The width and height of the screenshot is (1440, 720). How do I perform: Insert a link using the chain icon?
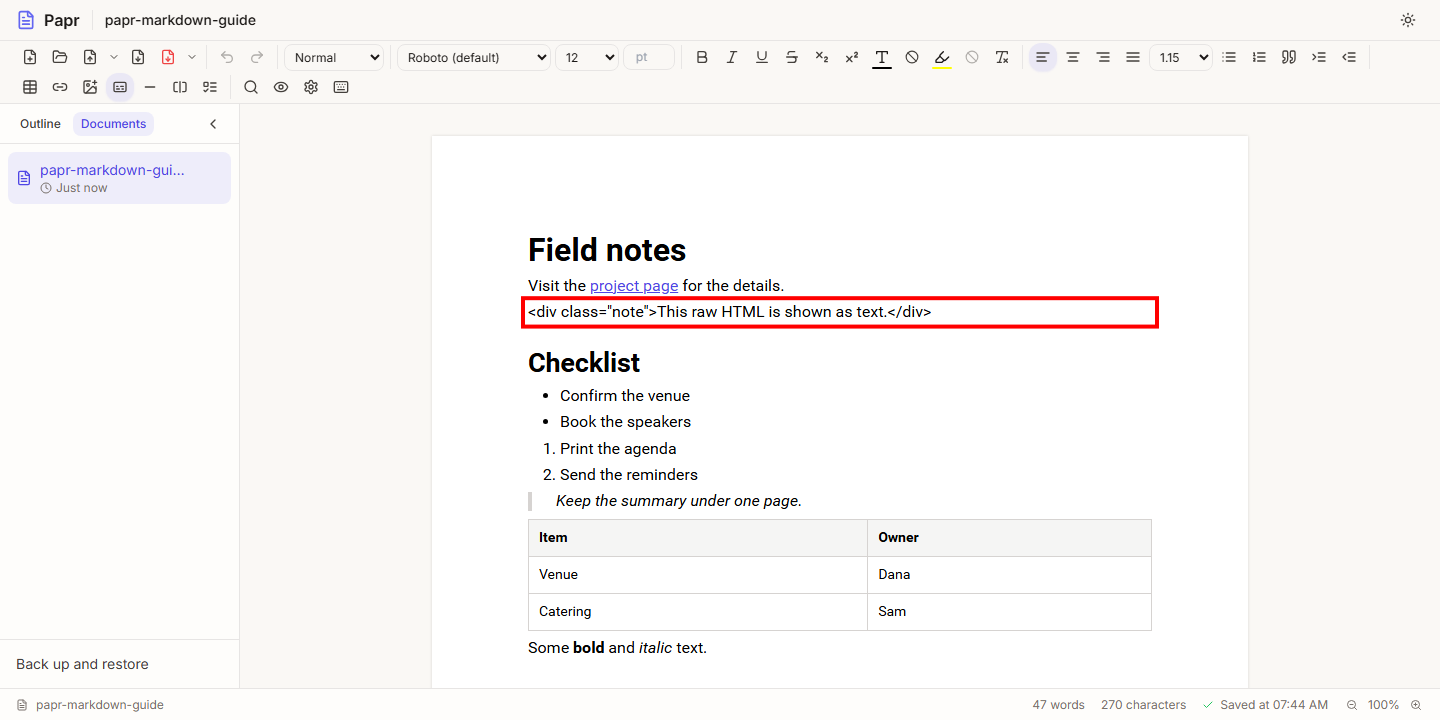point(60,87)
